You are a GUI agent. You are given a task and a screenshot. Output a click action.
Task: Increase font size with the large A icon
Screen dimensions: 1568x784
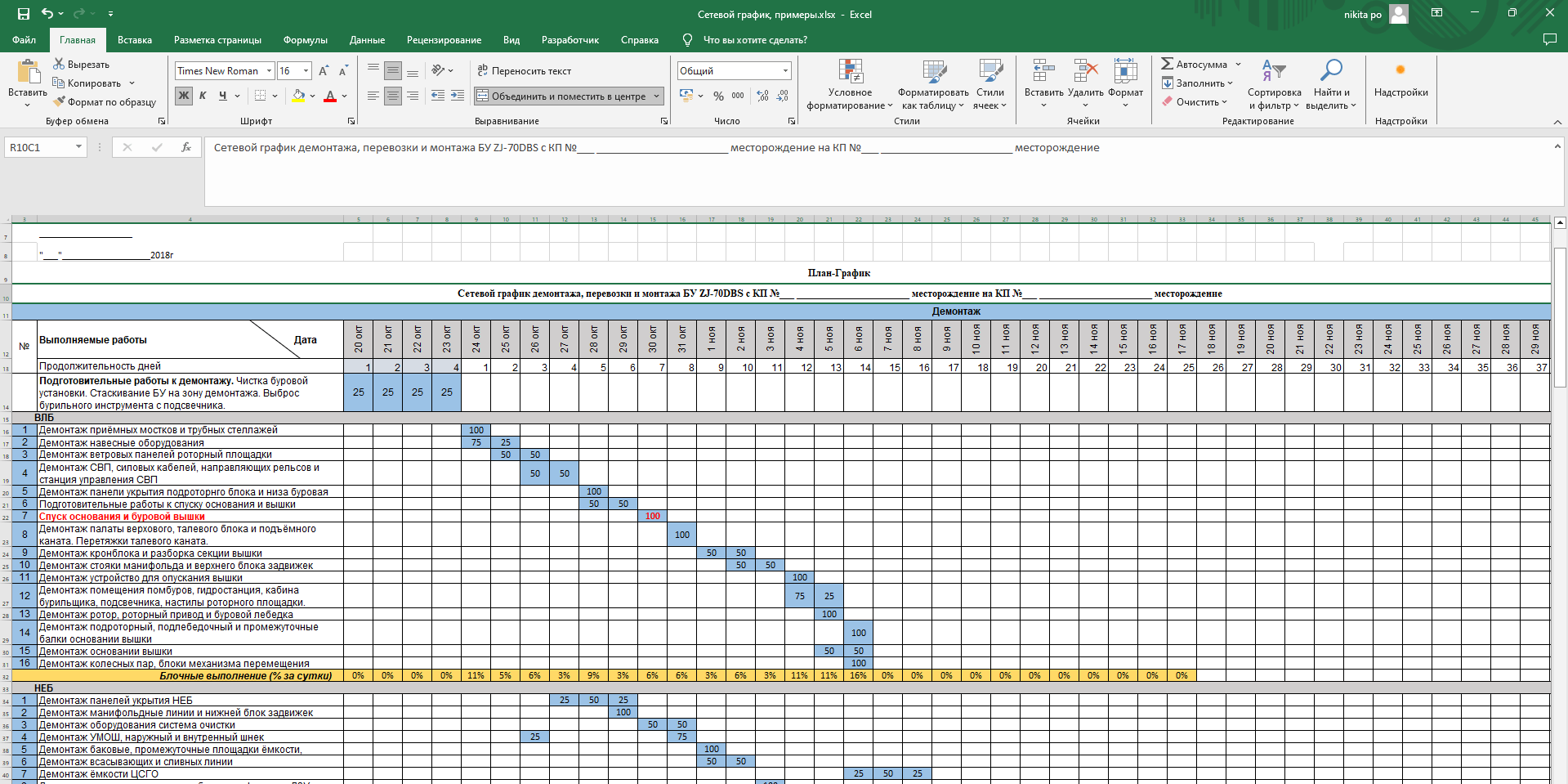[x=324, y=71]
